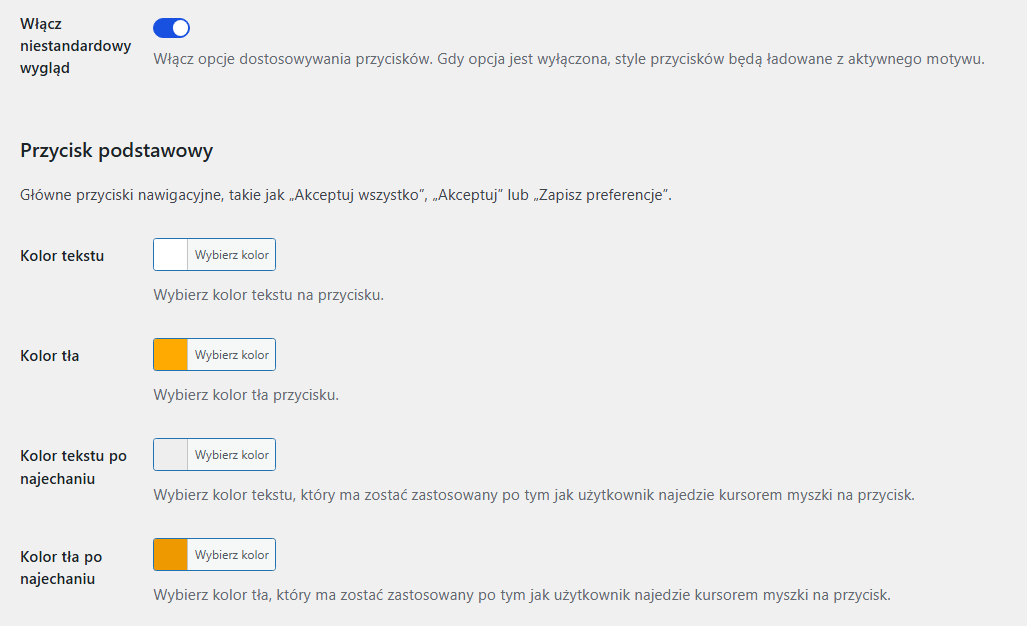
Task: Open color swatch for 'Kolor tekstu'
Action: coord(170,255)
